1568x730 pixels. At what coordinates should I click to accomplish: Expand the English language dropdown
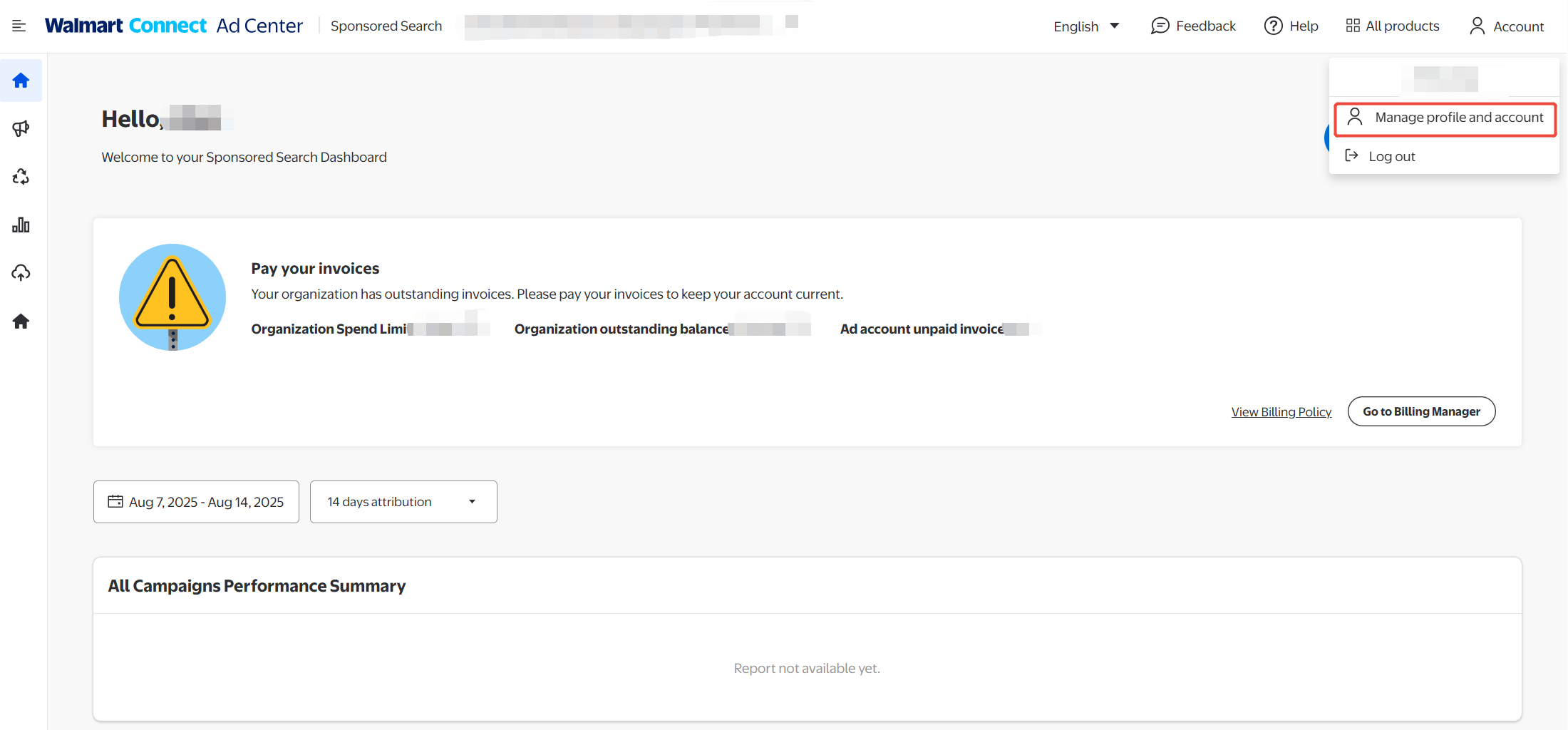(x=1086, y=26)
